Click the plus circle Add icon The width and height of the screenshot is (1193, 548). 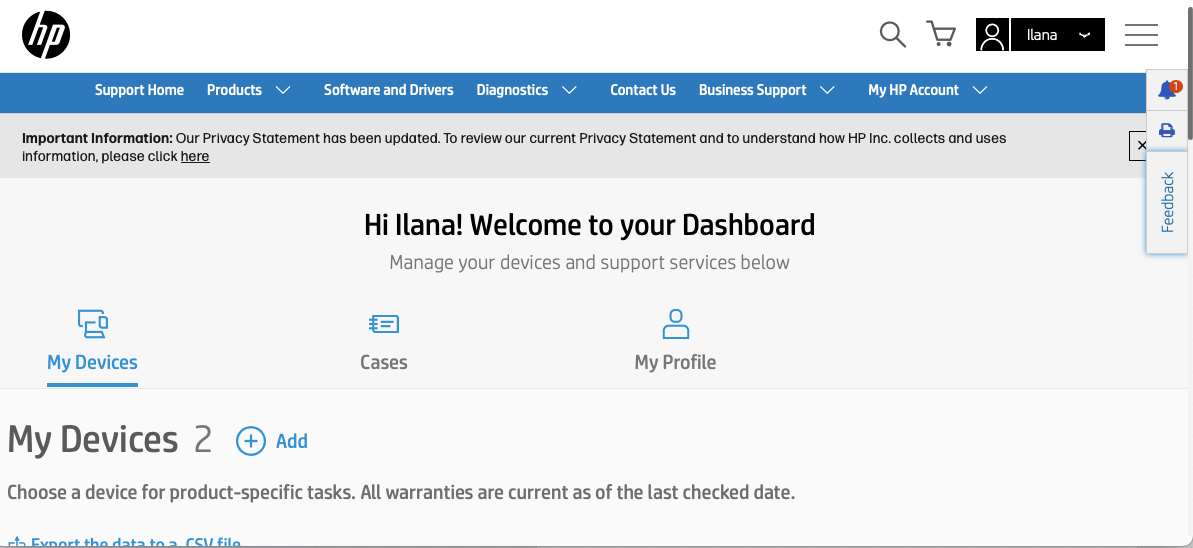(251, 441)
